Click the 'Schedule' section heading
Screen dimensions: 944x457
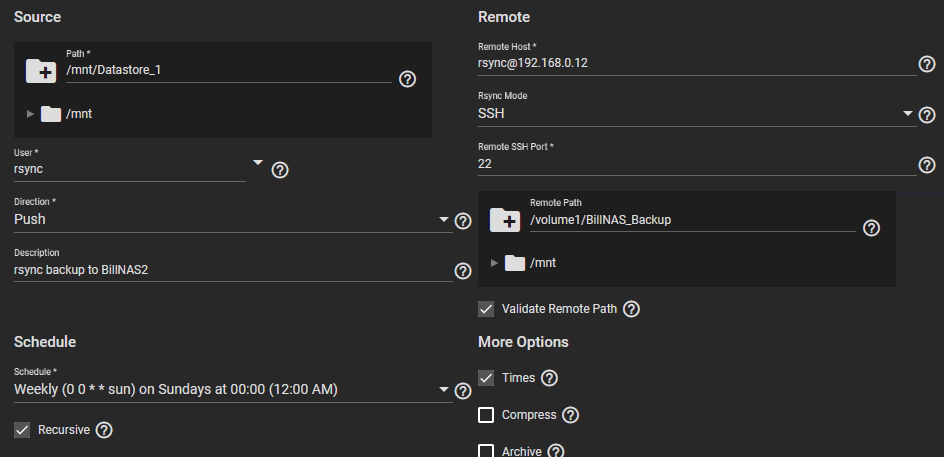click(45, 342)
